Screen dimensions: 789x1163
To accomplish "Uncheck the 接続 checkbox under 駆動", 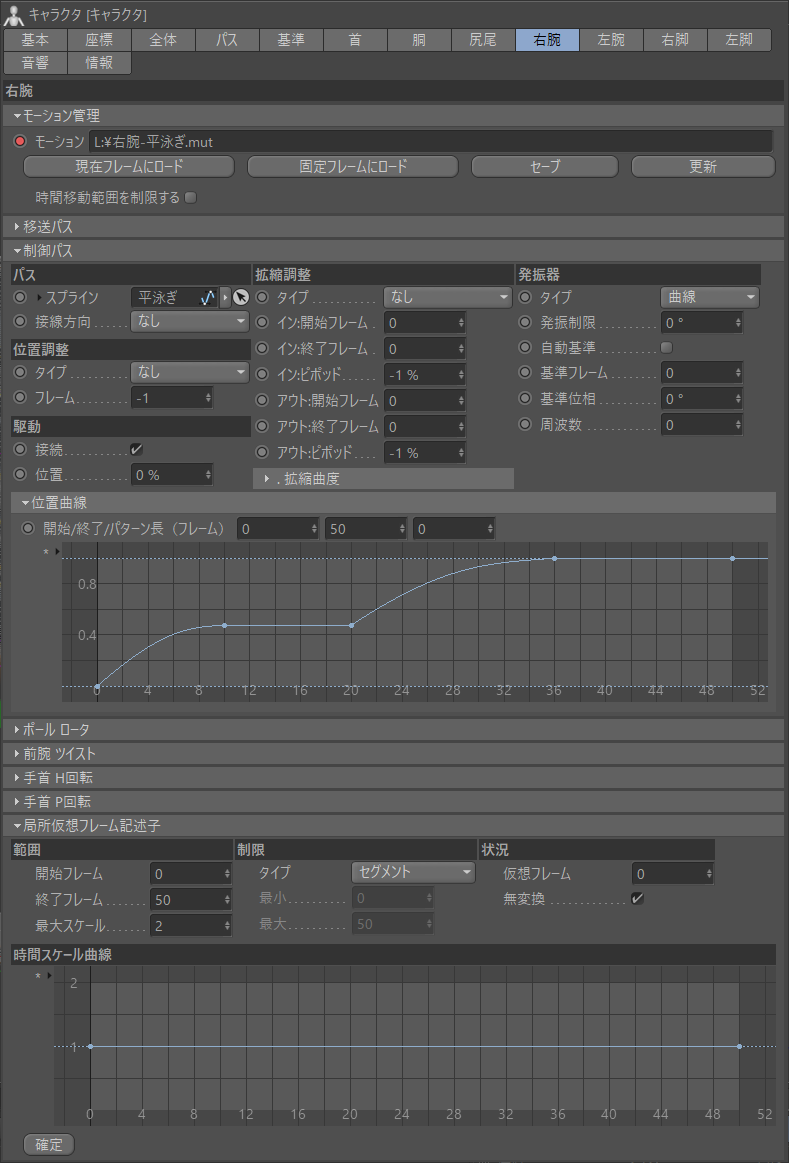I will [x=137, y=450].
